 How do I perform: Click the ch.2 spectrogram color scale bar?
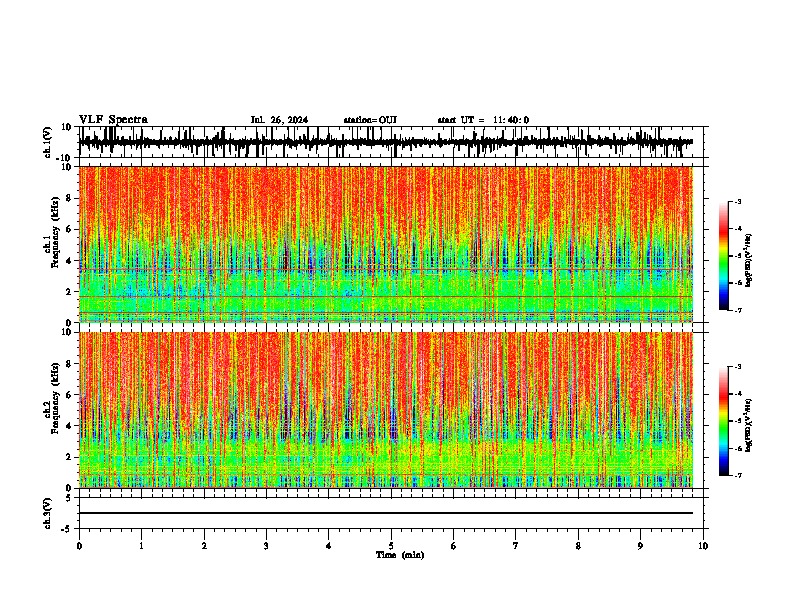[724, 421]
